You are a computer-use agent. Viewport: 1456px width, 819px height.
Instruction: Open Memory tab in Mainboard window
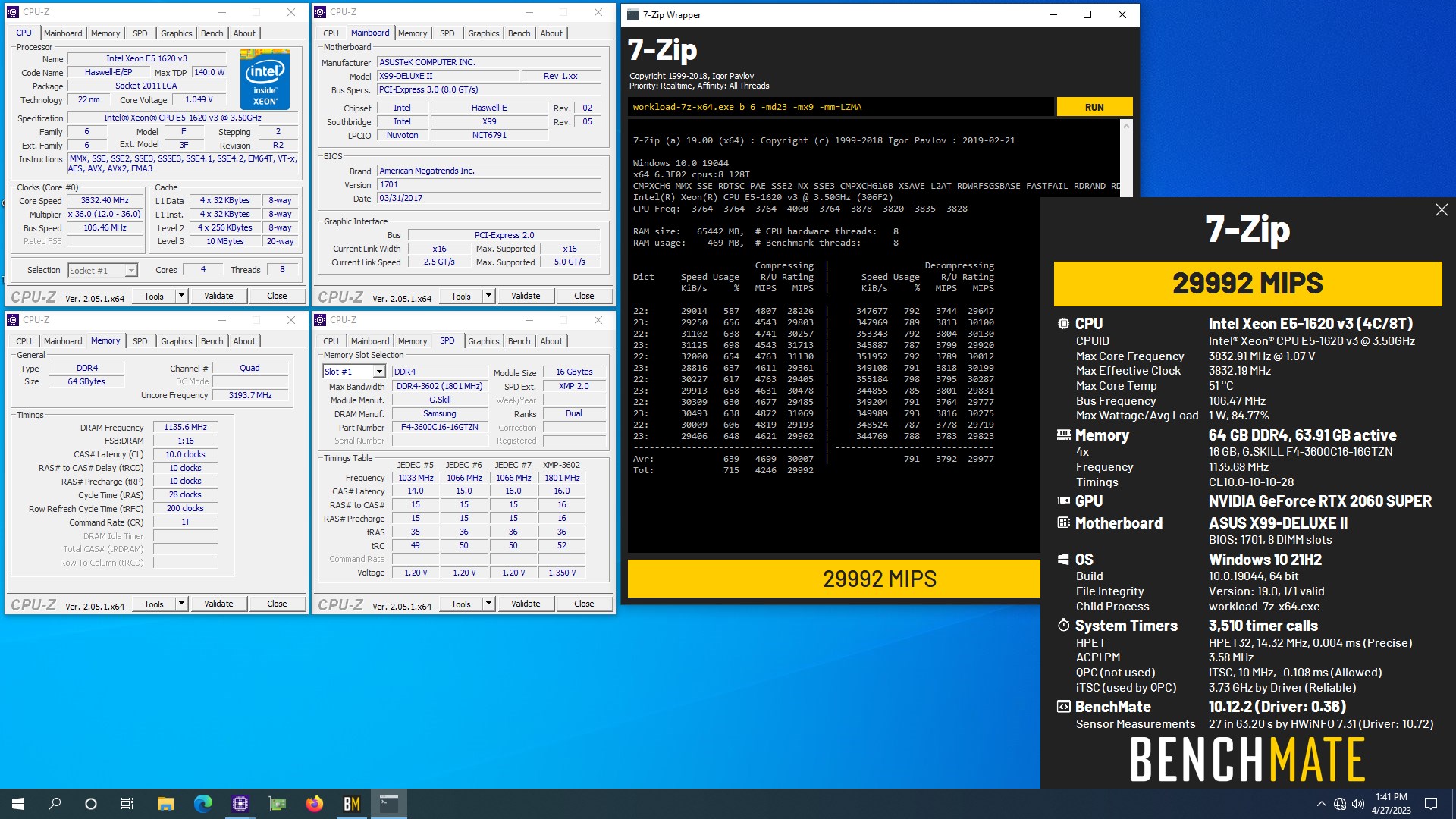(413, 33)
